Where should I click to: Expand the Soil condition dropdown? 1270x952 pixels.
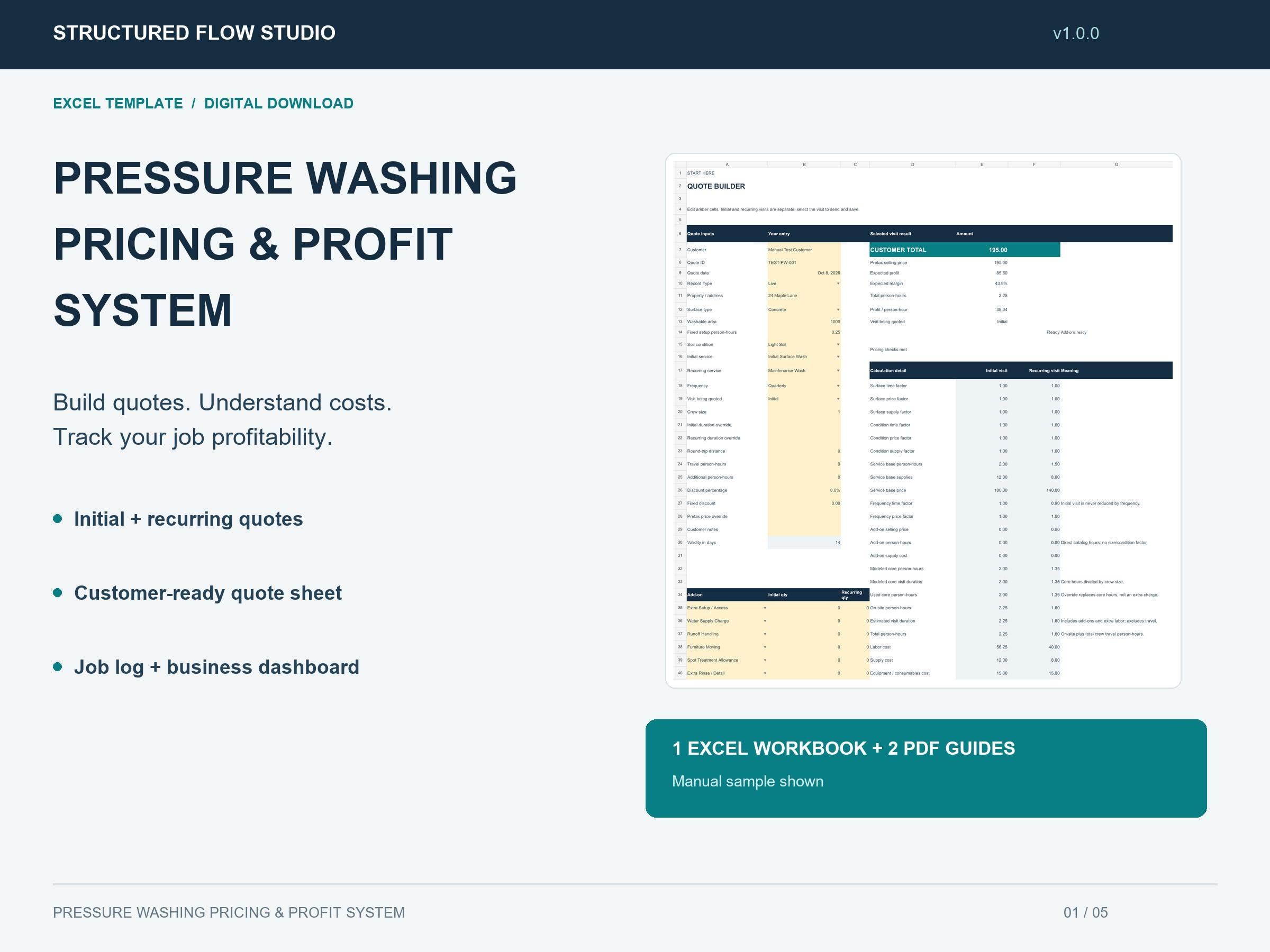838,345
